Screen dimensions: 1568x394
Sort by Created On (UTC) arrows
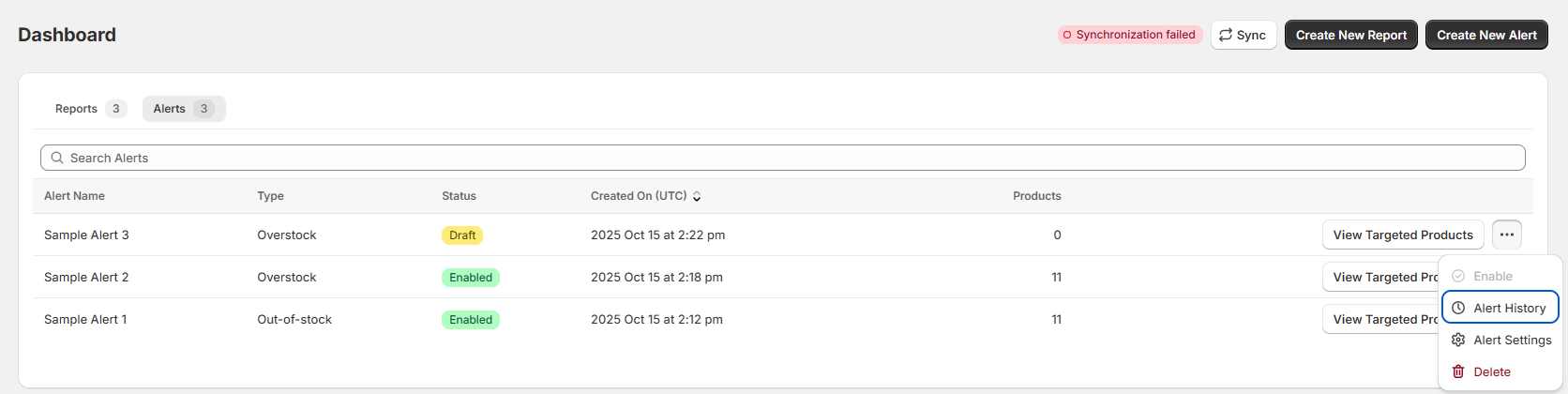click(697, 196)
